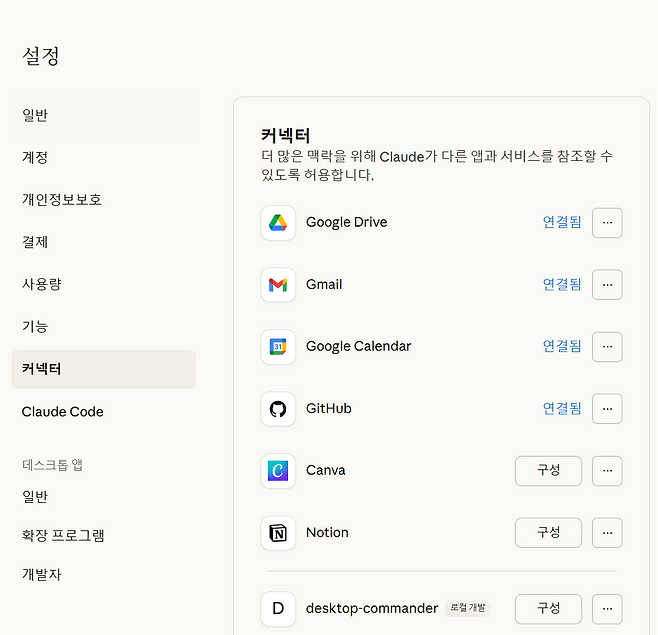Click the 연결됨 status for Google Drive
The image size is (658, 635).
click(x=562, y=222)
